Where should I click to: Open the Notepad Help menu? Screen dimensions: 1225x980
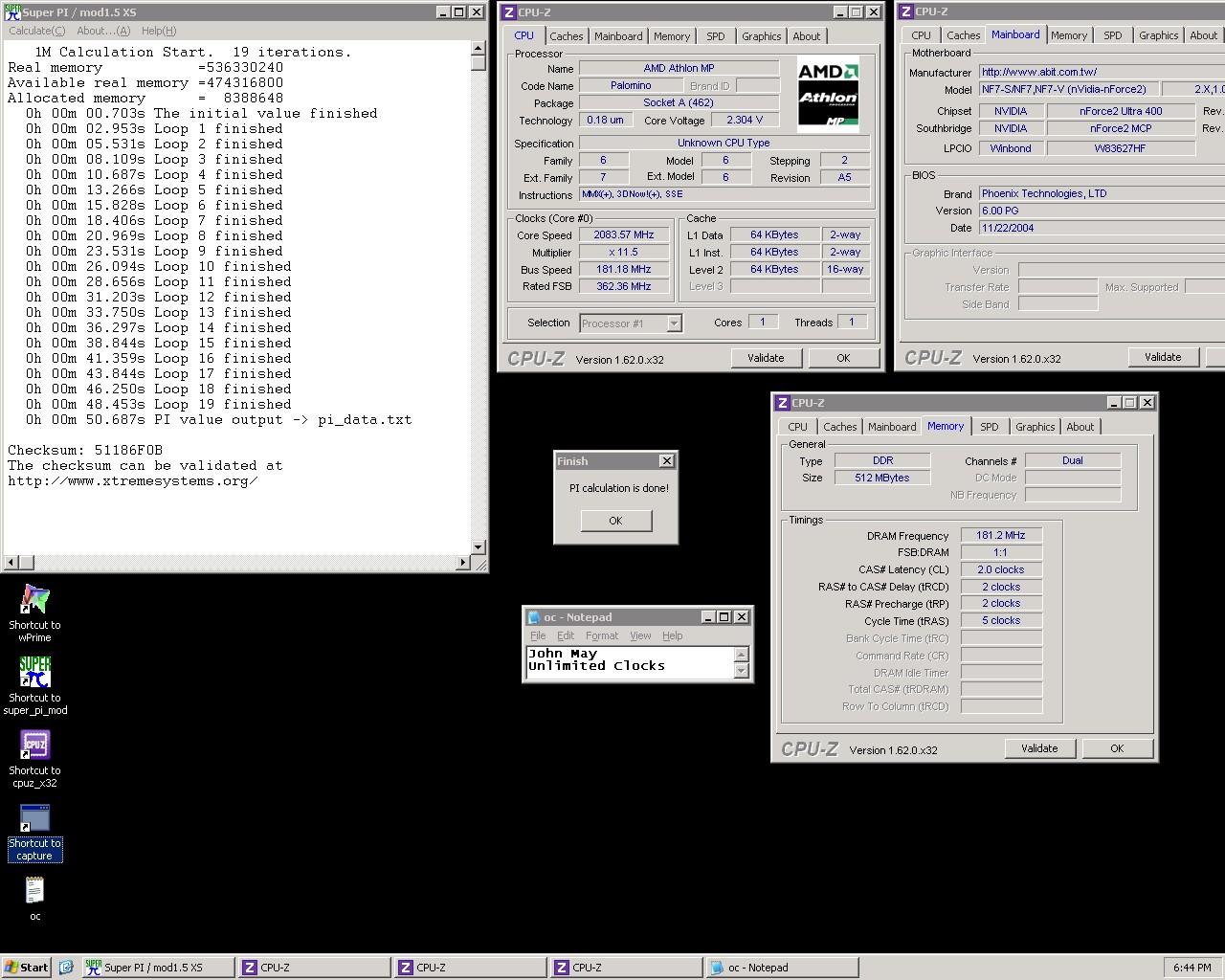[673, 635]
